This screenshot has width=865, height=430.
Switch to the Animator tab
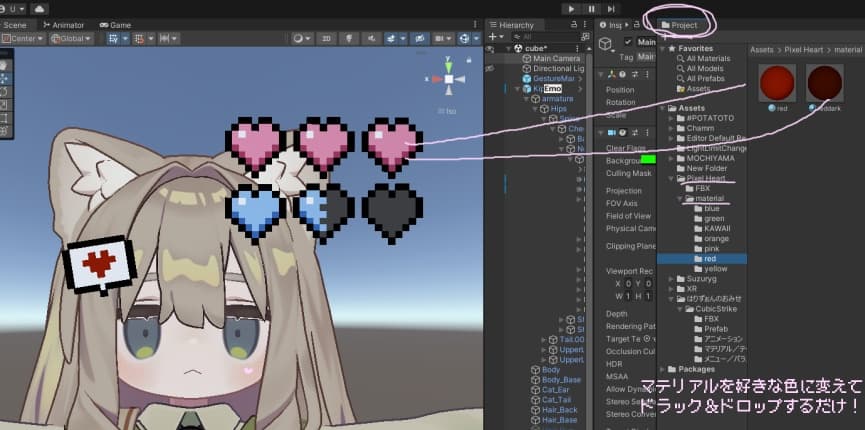coord(64,25)
